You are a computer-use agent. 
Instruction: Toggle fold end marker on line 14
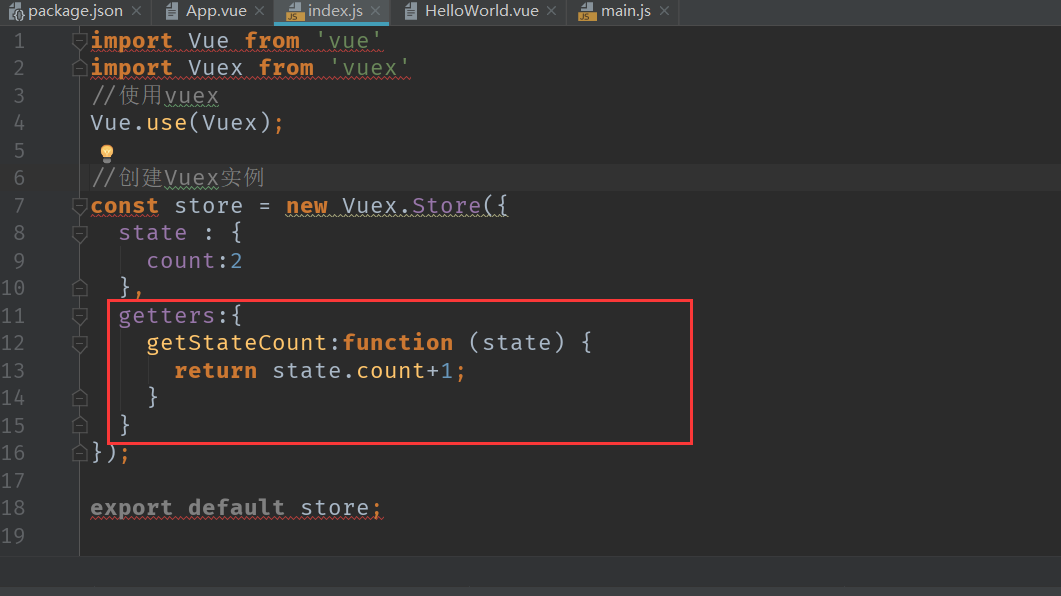79,398
